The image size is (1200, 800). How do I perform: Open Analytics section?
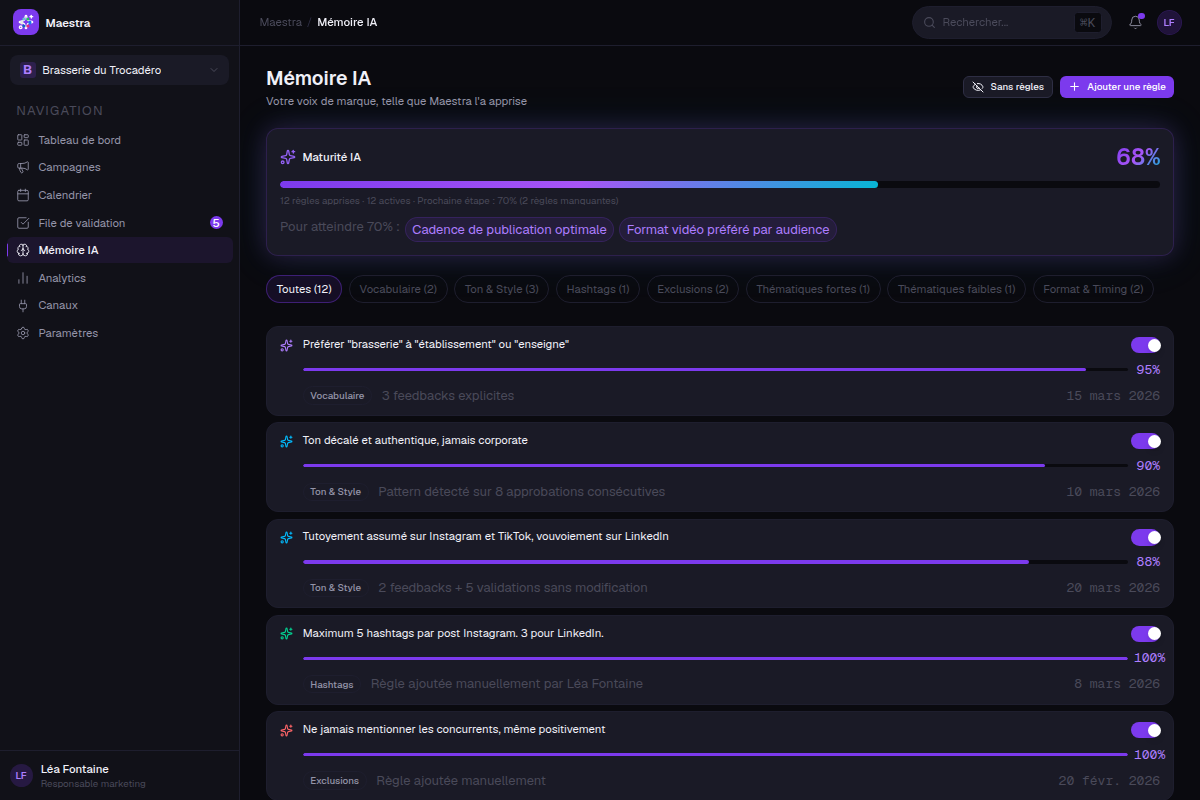pos(120,278)
